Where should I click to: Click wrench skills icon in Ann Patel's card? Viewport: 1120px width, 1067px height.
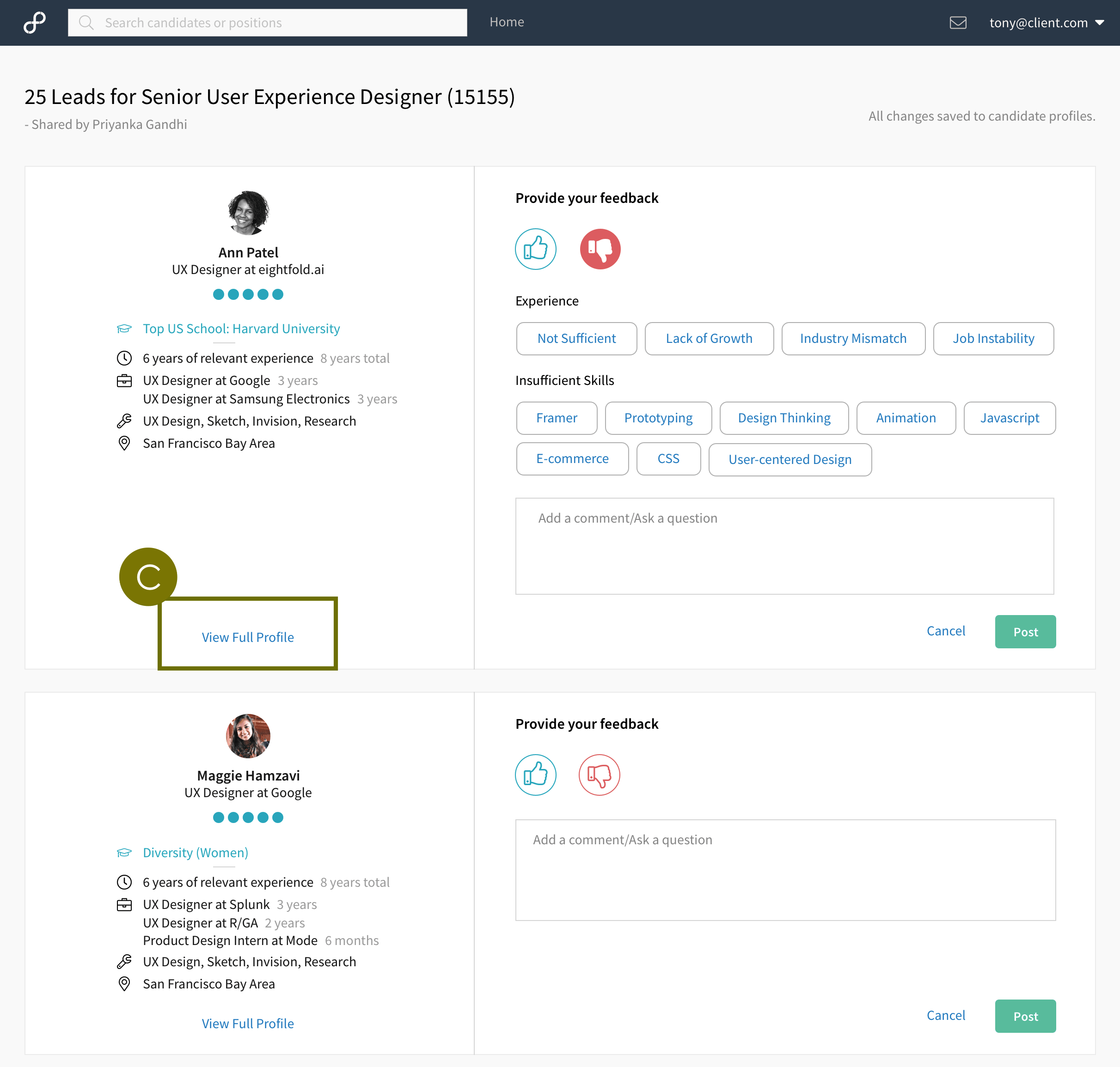[x=124, y=421]
